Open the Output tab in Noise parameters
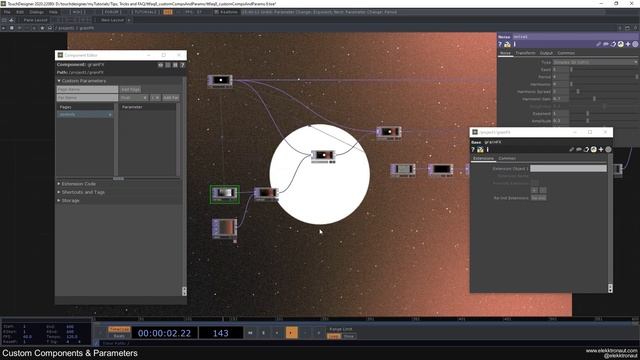Image resolution: width=640 pixels, height=360 pixels. [546, 53]
